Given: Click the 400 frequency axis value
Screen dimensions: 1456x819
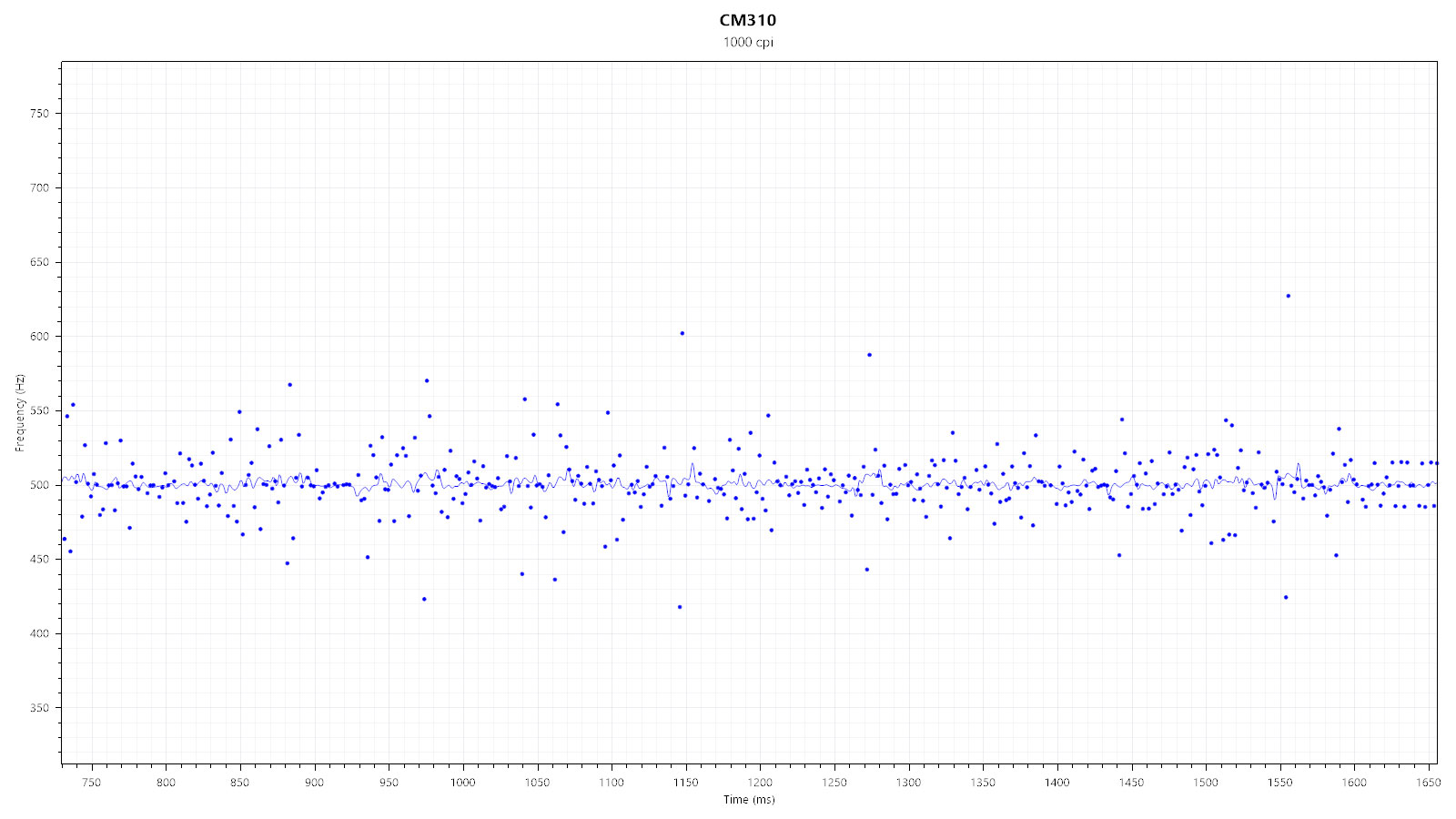Looking at the screenshot, I should tap(39, 633).
